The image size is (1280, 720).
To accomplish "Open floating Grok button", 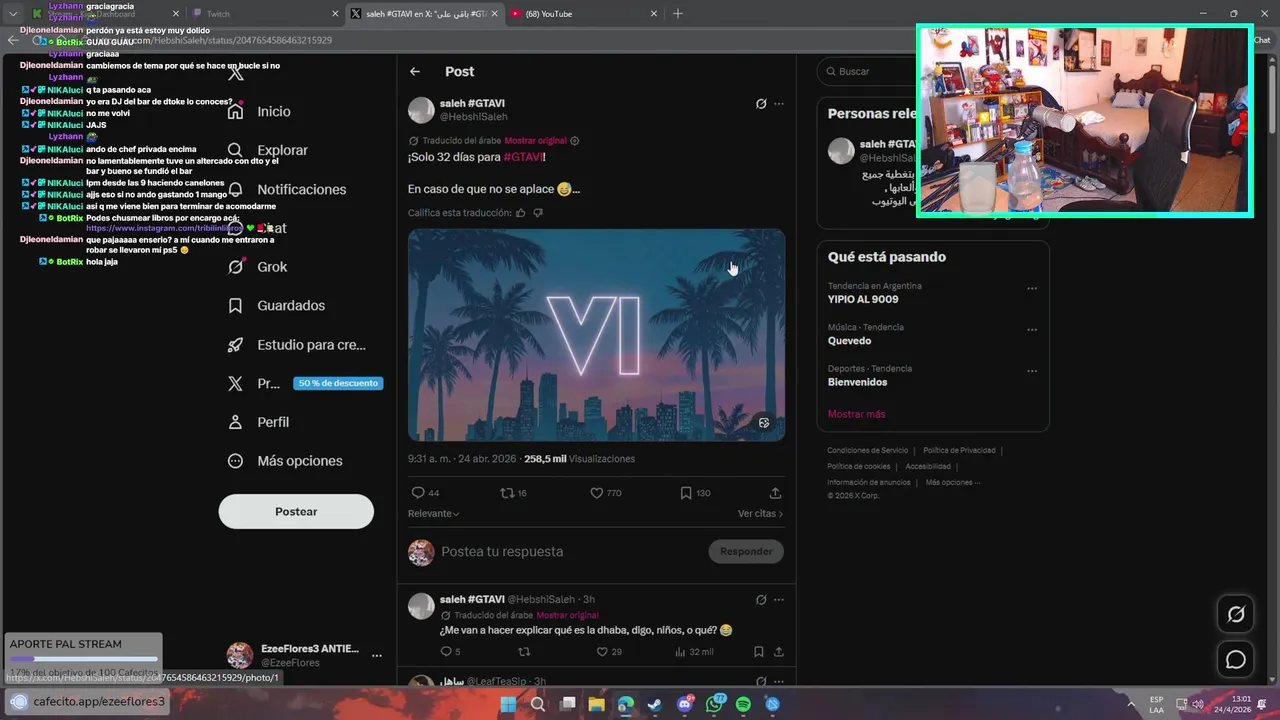I will [x=1236, y=614].
